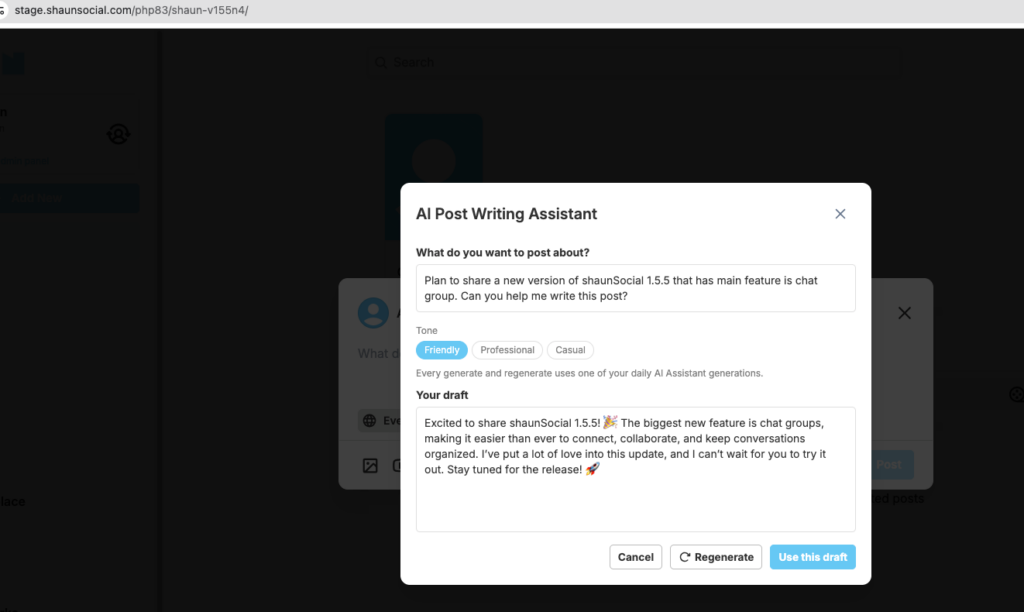1024x612 pixels.
Task: Cancel the AI writing assistant
Action: click(x=635, y=557)
